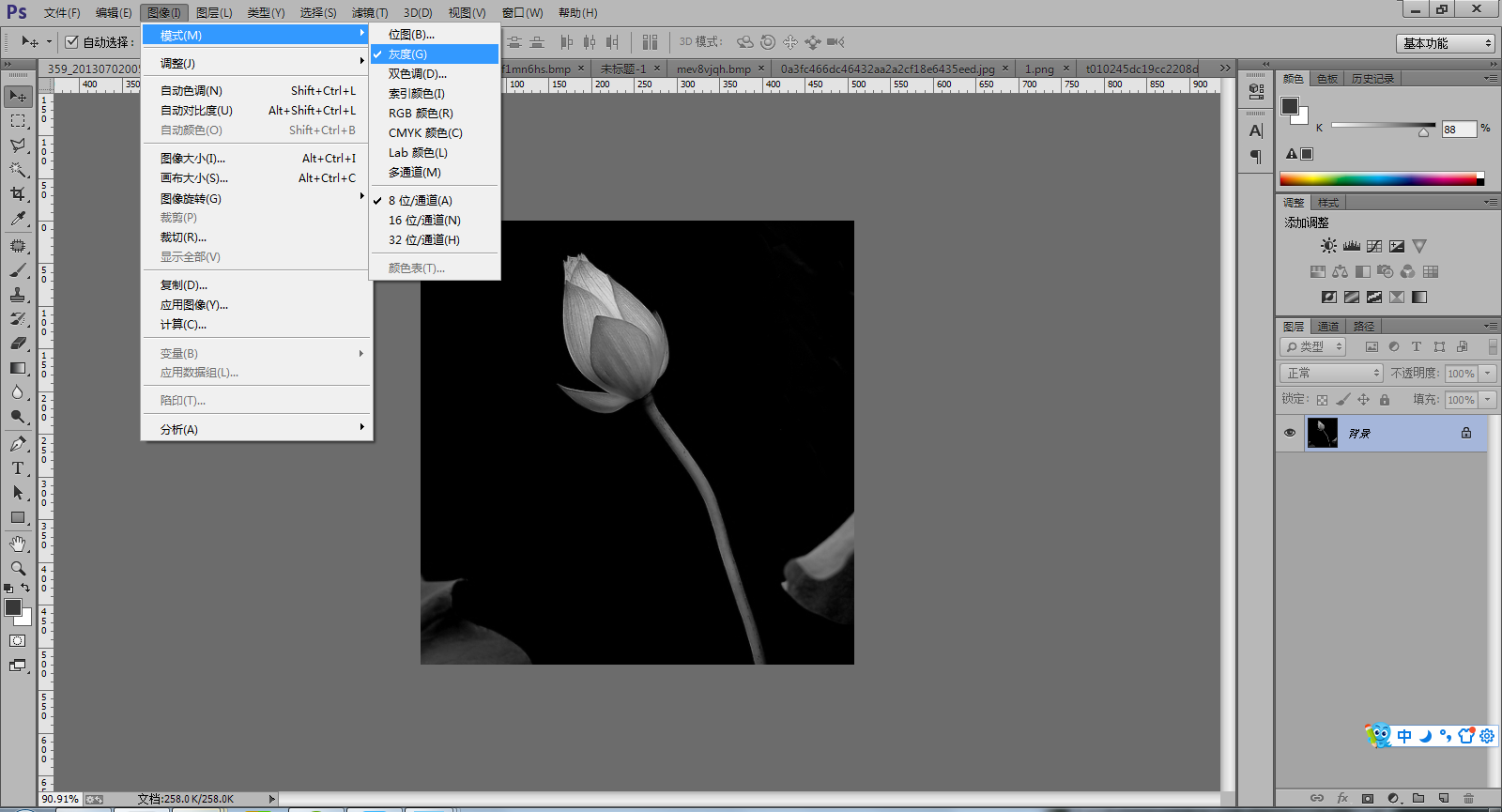
Task: Expand the layer opacity dropdown arrow
Action: pos(1488,374)
